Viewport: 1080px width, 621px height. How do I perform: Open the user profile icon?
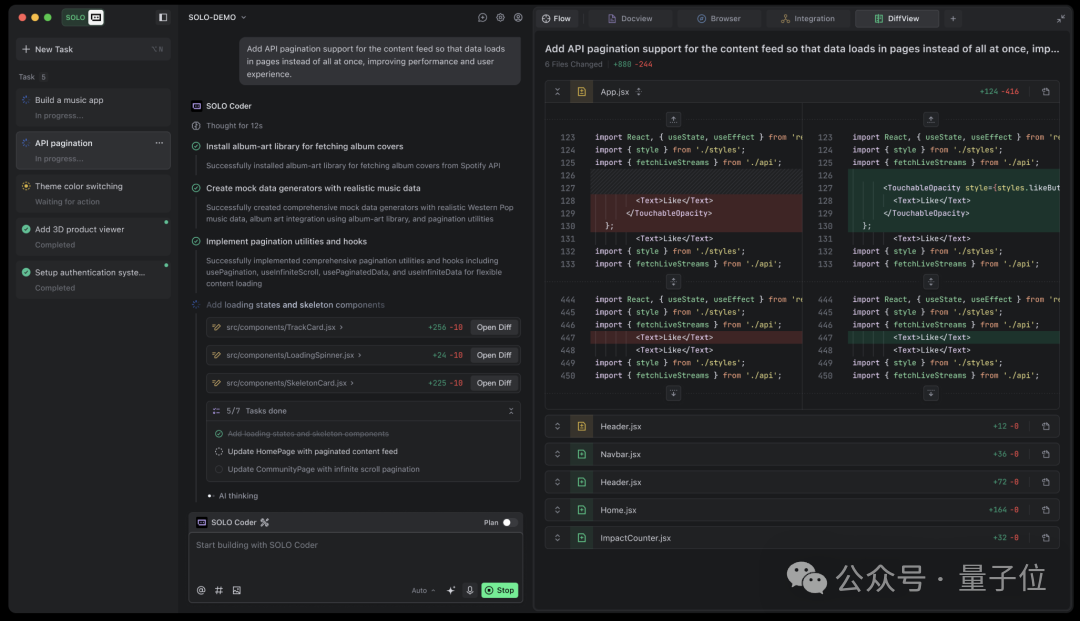coord(518,17)
